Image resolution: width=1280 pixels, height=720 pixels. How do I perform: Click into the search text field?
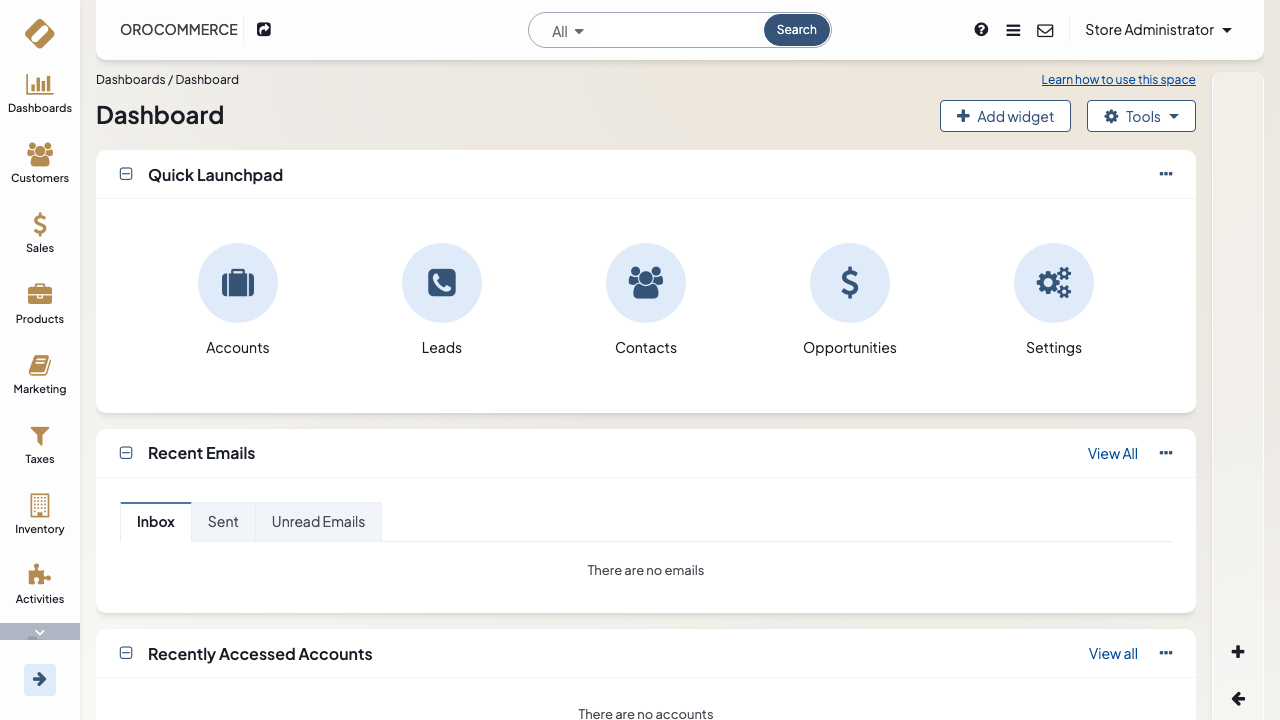click(675, 30)
